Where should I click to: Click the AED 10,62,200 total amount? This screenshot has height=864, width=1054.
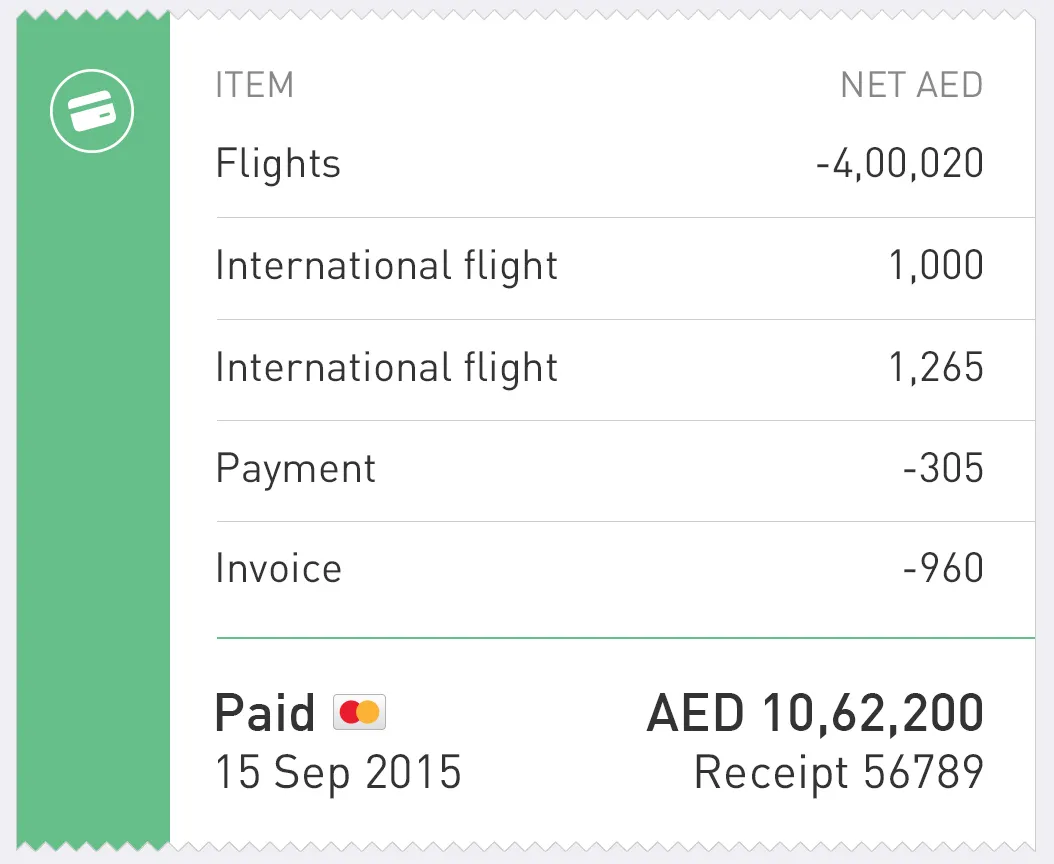815,714
